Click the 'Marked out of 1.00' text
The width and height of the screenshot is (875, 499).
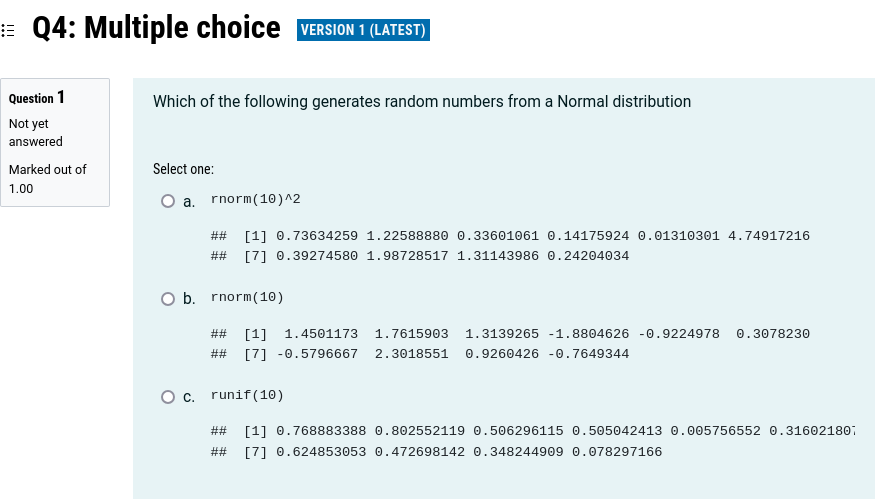(x=47, y=178)
